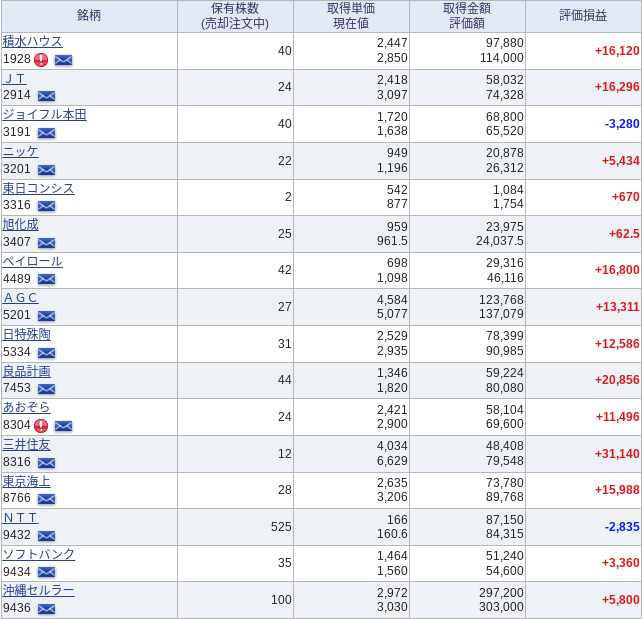Click the 取得金額 評価額 column header

(x=467, y=16)
